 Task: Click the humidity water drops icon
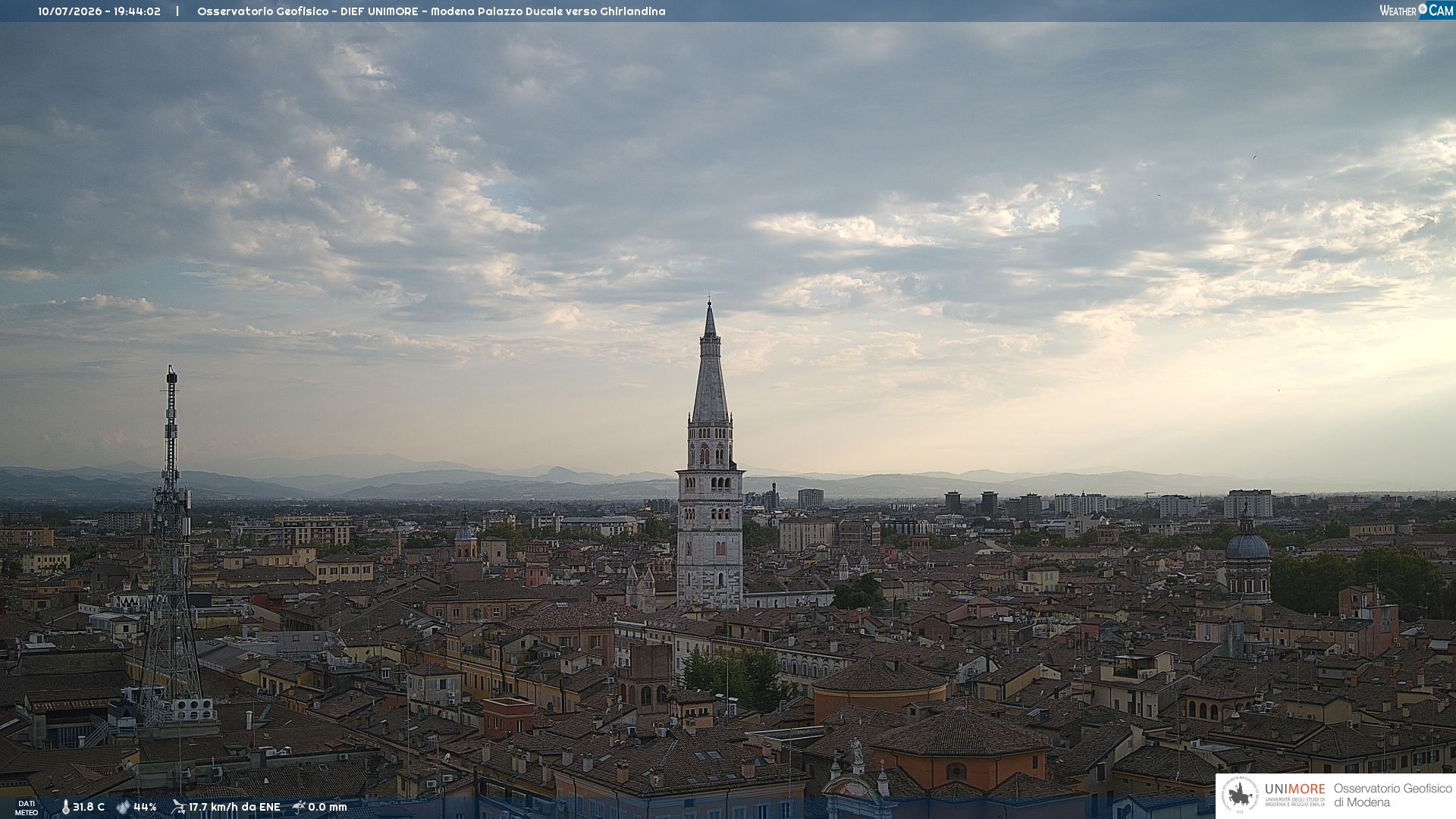(x=123, y=807)
